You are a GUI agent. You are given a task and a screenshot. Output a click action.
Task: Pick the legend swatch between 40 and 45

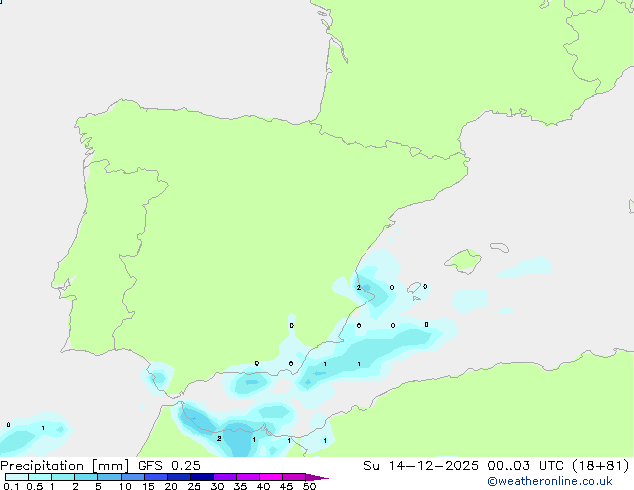(271, 477)
